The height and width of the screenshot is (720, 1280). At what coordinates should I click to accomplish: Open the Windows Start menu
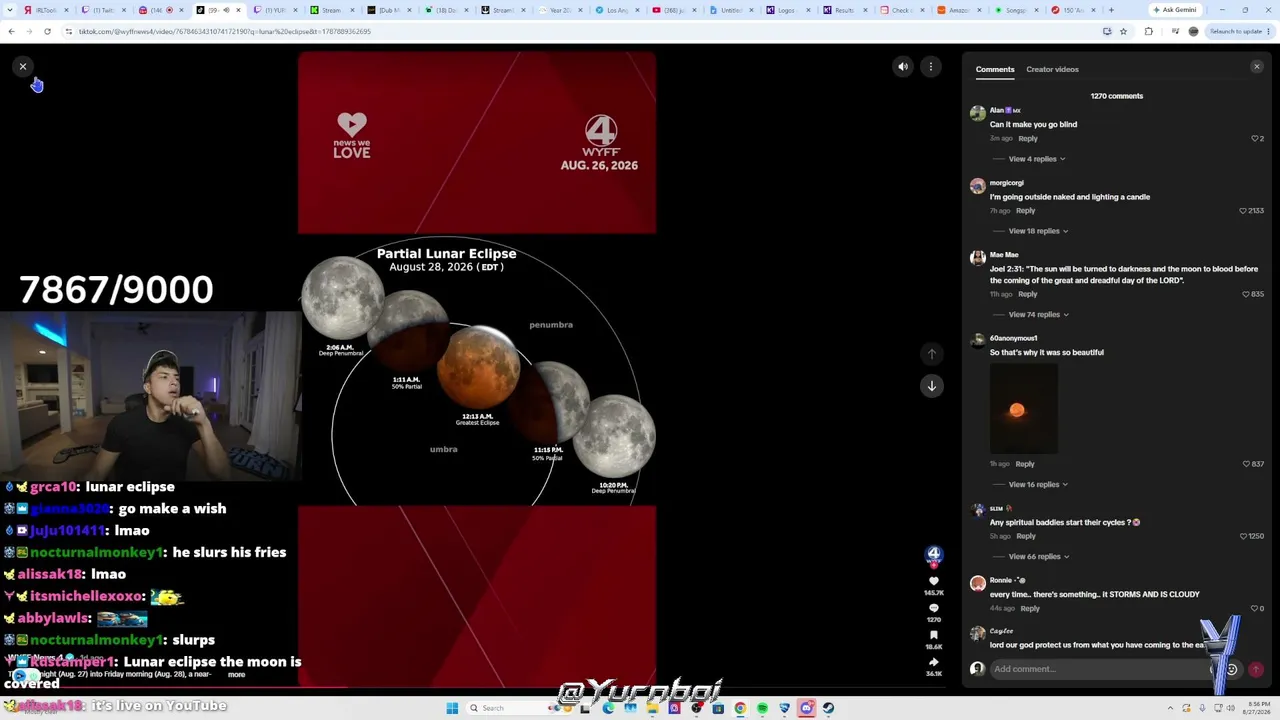452,708
